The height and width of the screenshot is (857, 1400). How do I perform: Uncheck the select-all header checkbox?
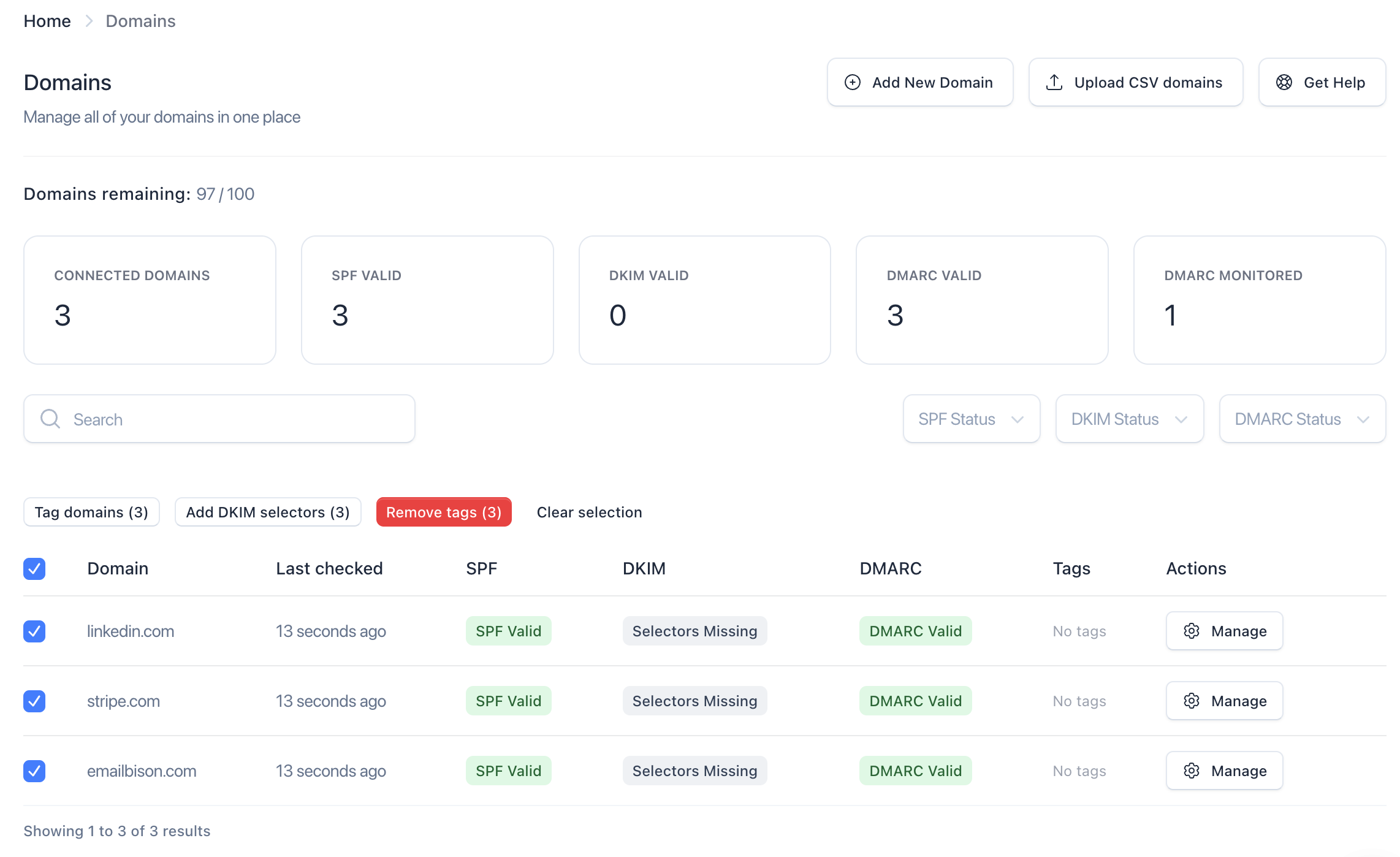click(34, 569)
